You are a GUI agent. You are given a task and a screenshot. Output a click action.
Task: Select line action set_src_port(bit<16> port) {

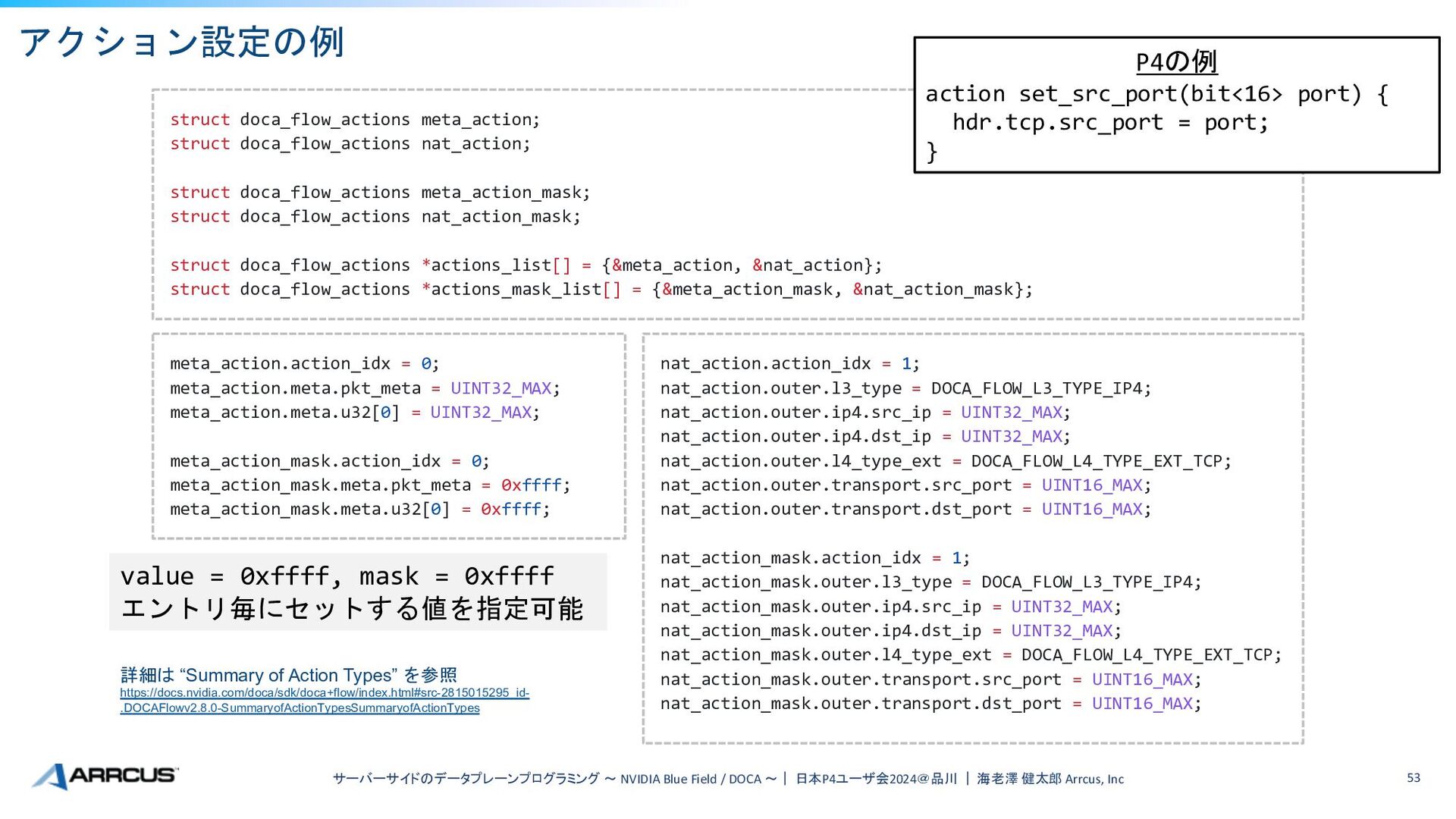point(1156,94)
